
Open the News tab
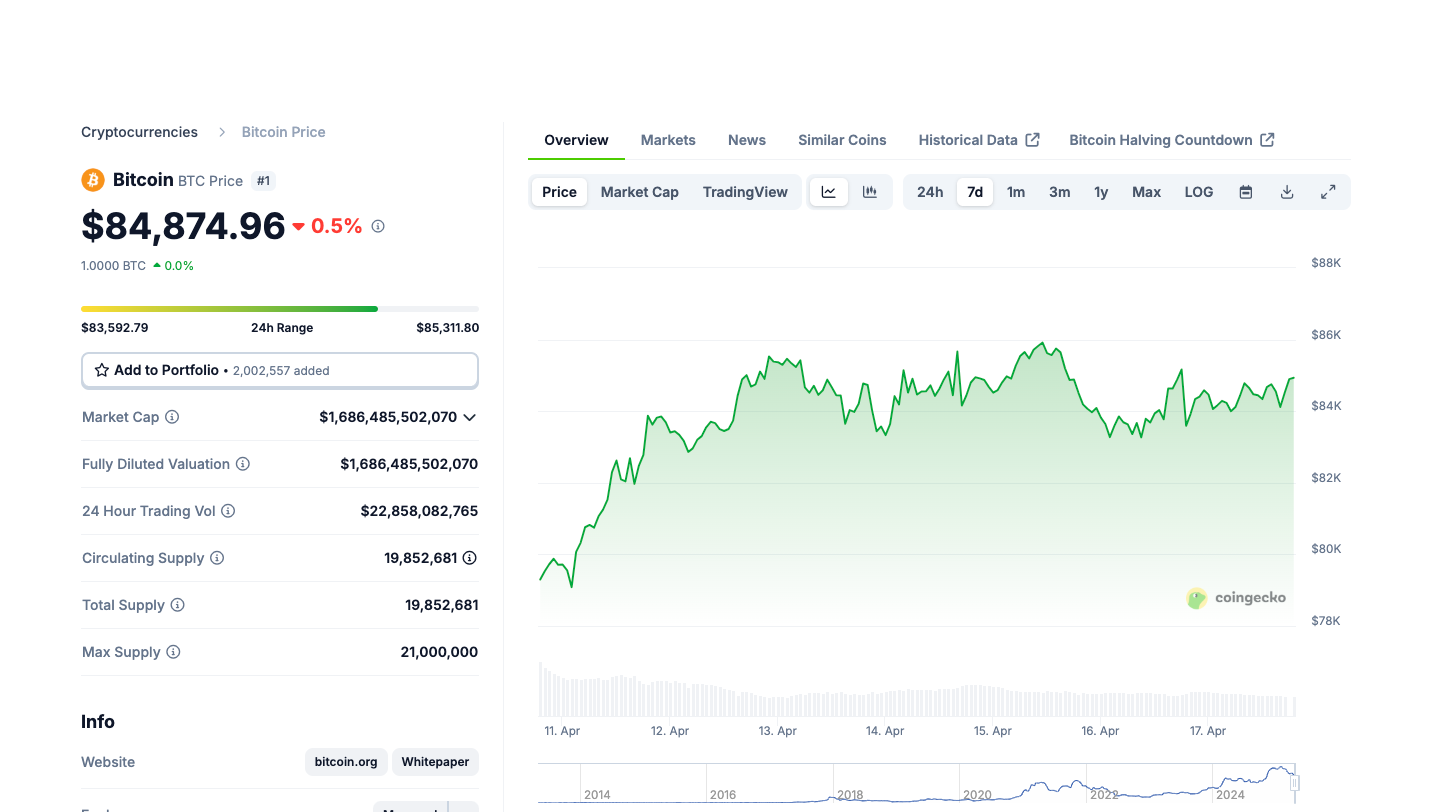[746, 140]
